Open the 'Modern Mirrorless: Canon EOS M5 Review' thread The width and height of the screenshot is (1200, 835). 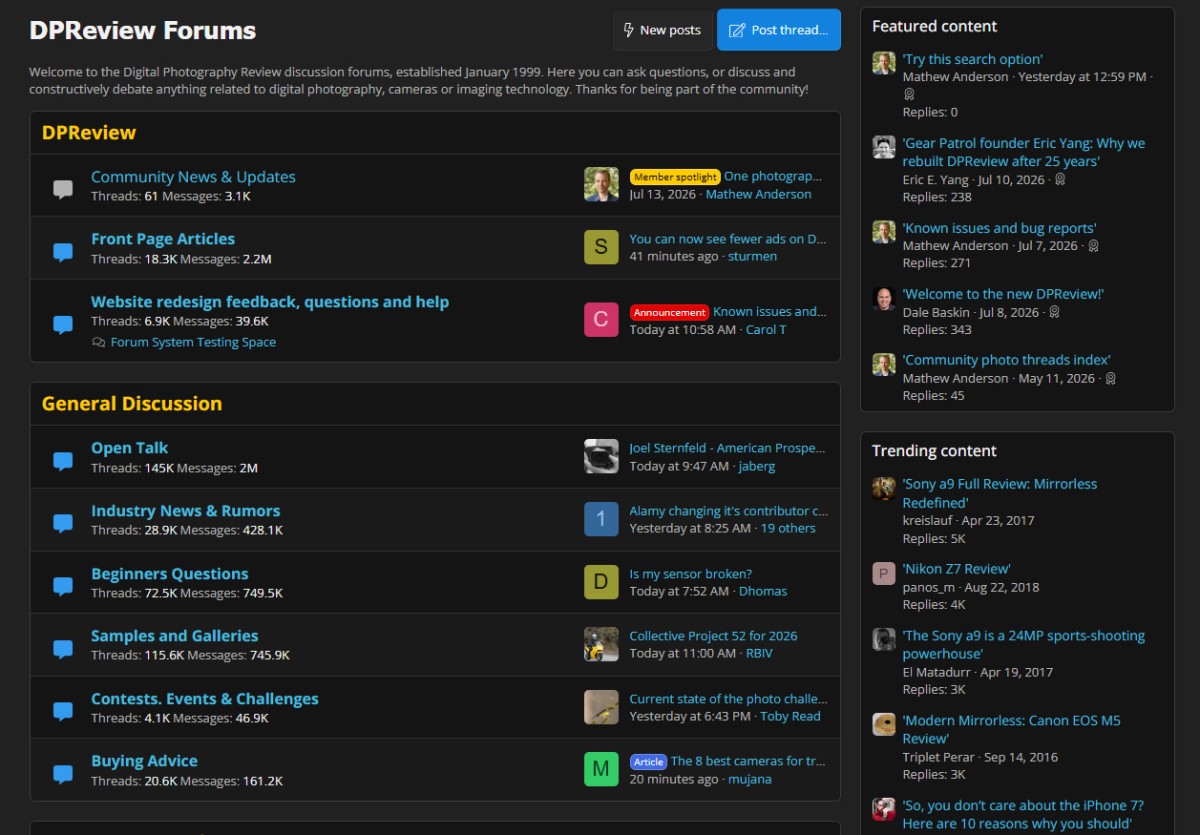point(1011,730)
